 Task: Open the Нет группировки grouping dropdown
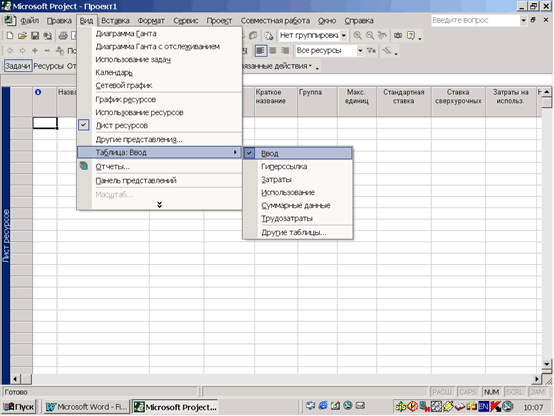[x=343, y=35]
